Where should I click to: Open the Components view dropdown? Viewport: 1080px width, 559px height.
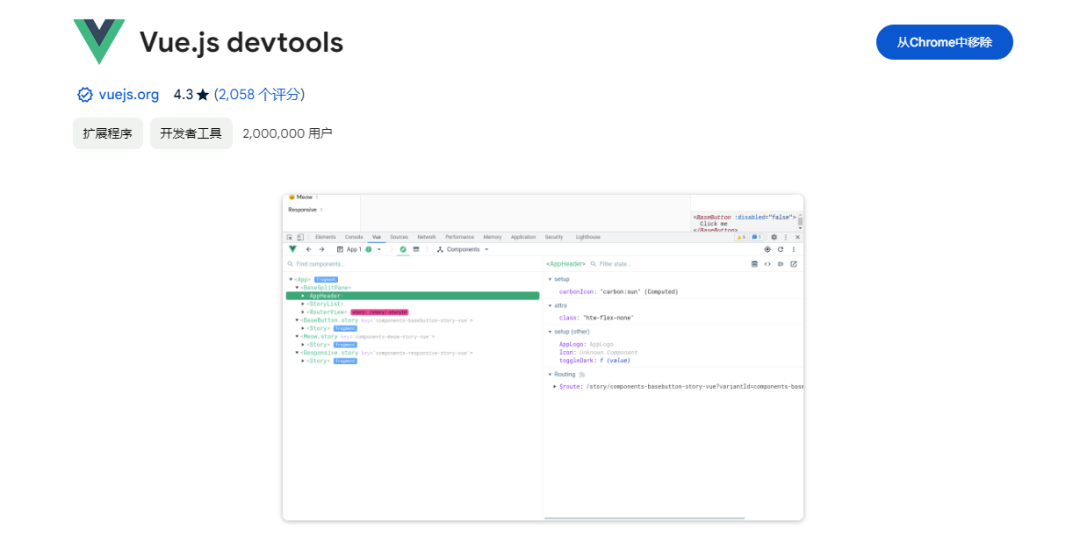462,249
